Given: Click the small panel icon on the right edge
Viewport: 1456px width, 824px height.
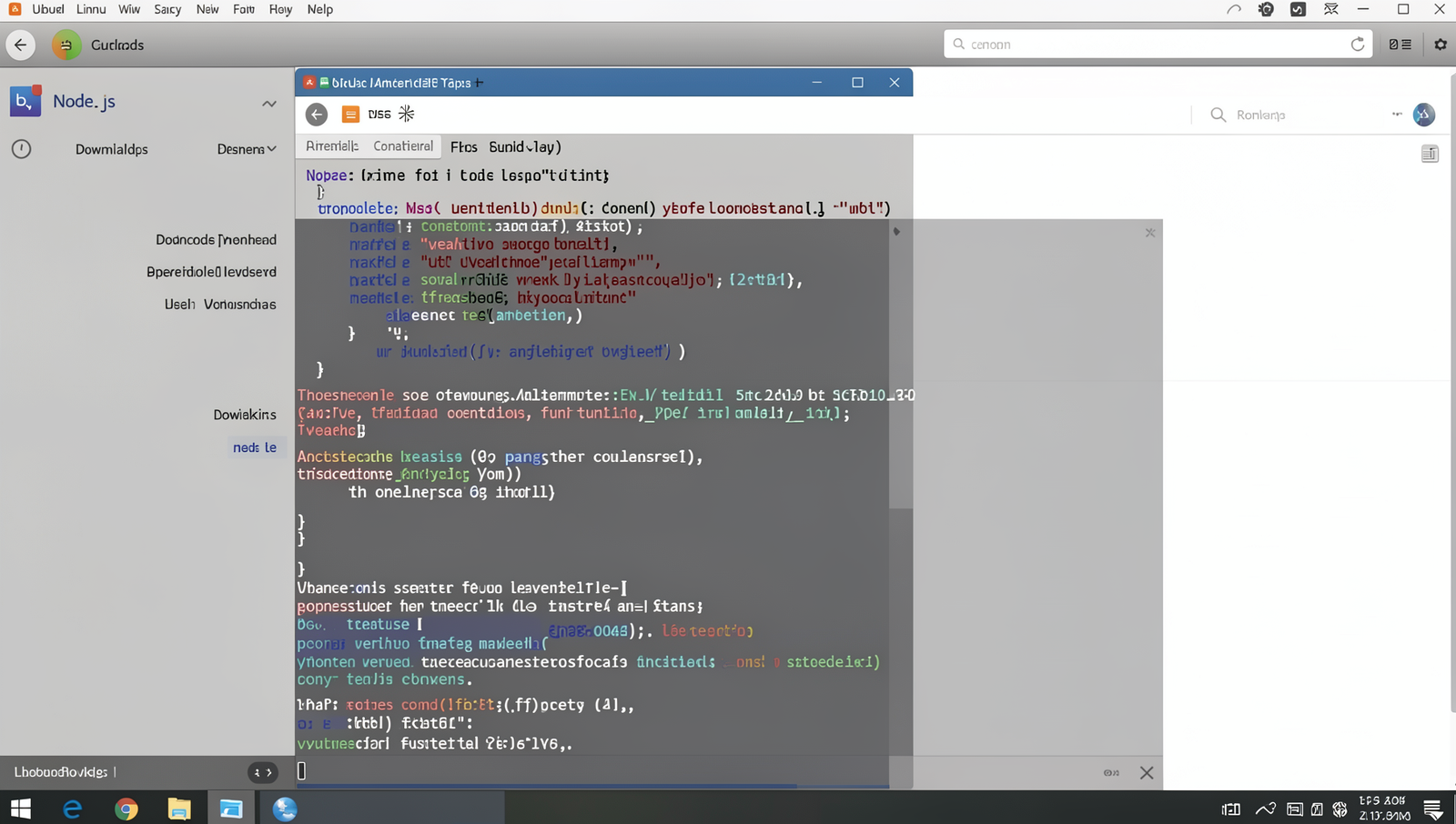Looking at the screenshot, I should (1430, 154).
